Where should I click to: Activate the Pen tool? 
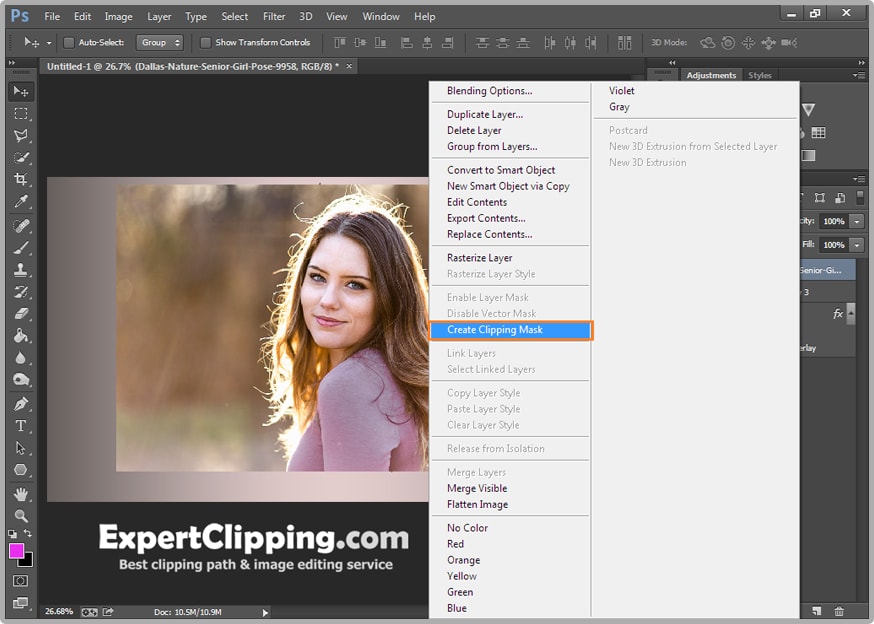(x=21, y=404)
